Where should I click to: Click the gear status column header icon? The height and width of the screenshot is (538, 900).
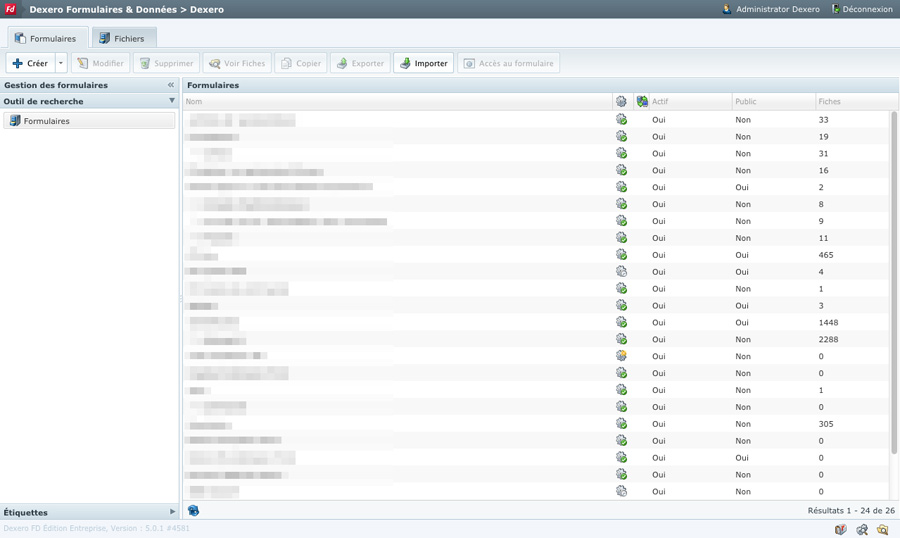coord(621,102)
